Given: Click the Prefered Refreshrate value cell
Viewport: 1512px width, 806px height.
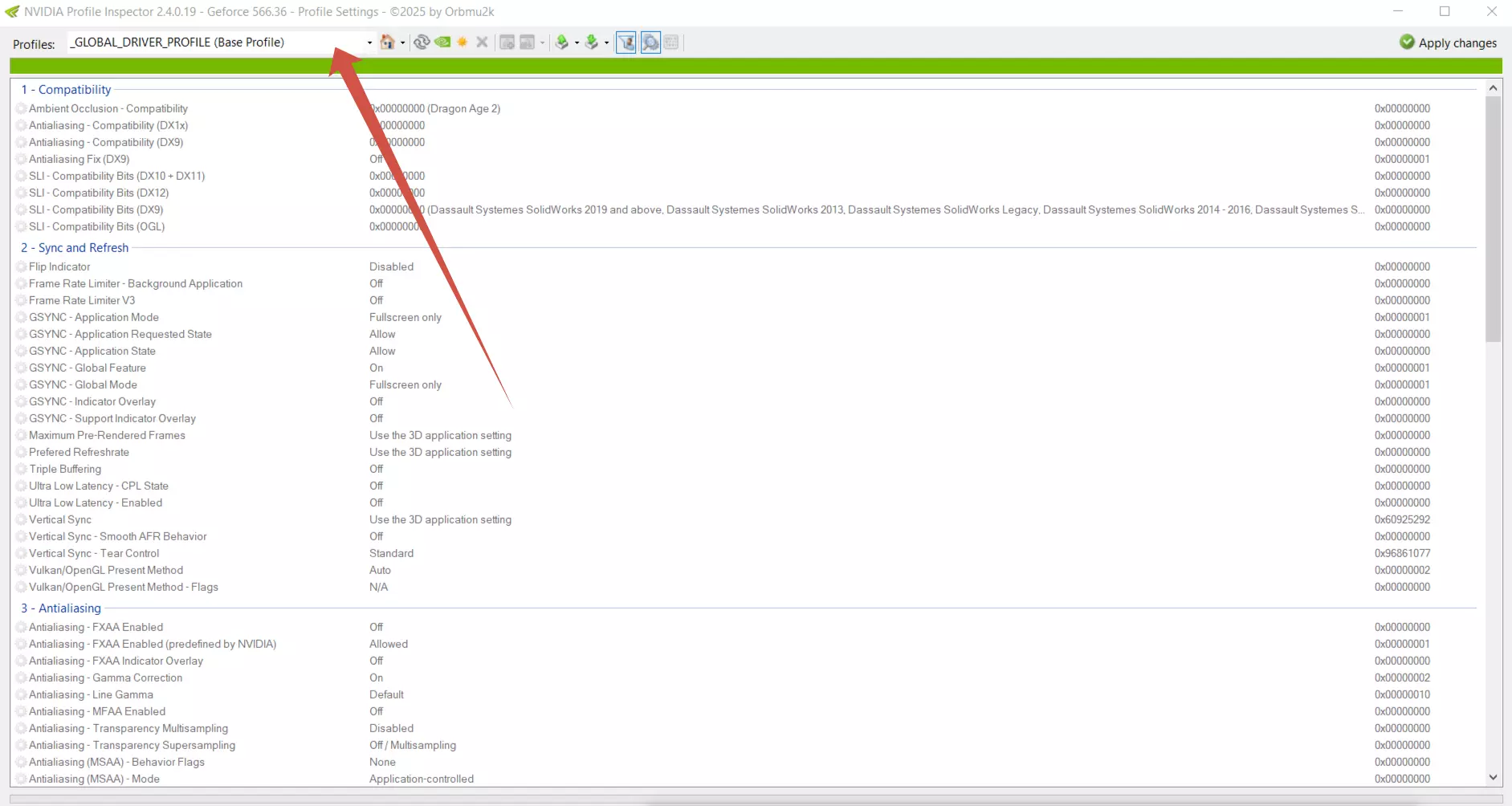Looking at the screenshot, I should [440, 453].
